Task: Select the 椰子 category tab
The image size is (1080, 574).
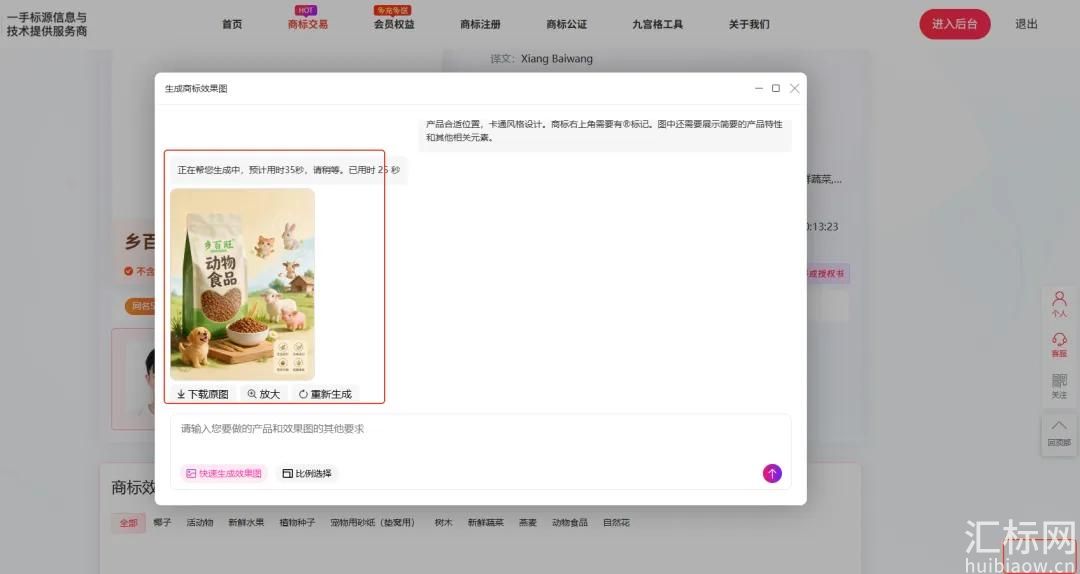Action: point(163,523)
